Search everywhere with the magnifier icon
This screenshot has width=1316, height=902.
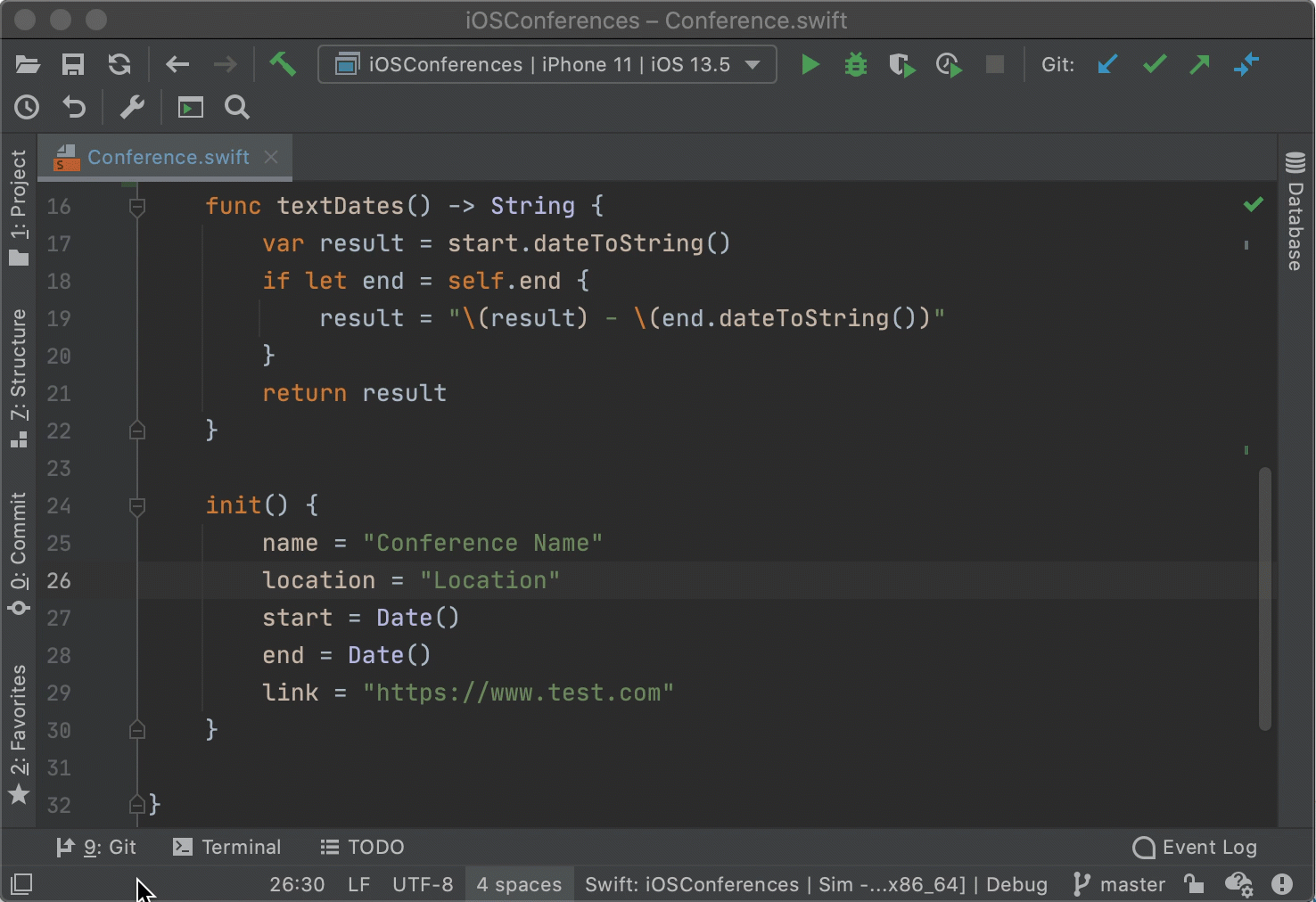click(236, 107)
